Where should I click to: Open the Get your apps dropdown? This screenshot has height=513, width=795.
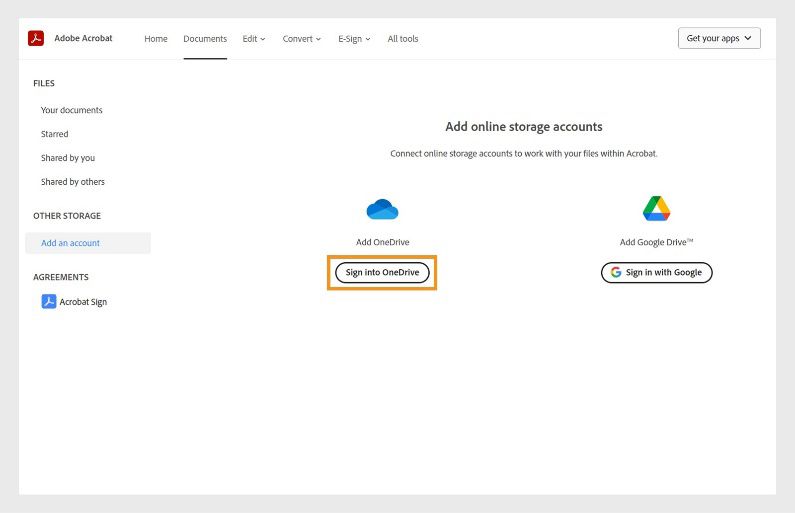click(x=719, y=38)
